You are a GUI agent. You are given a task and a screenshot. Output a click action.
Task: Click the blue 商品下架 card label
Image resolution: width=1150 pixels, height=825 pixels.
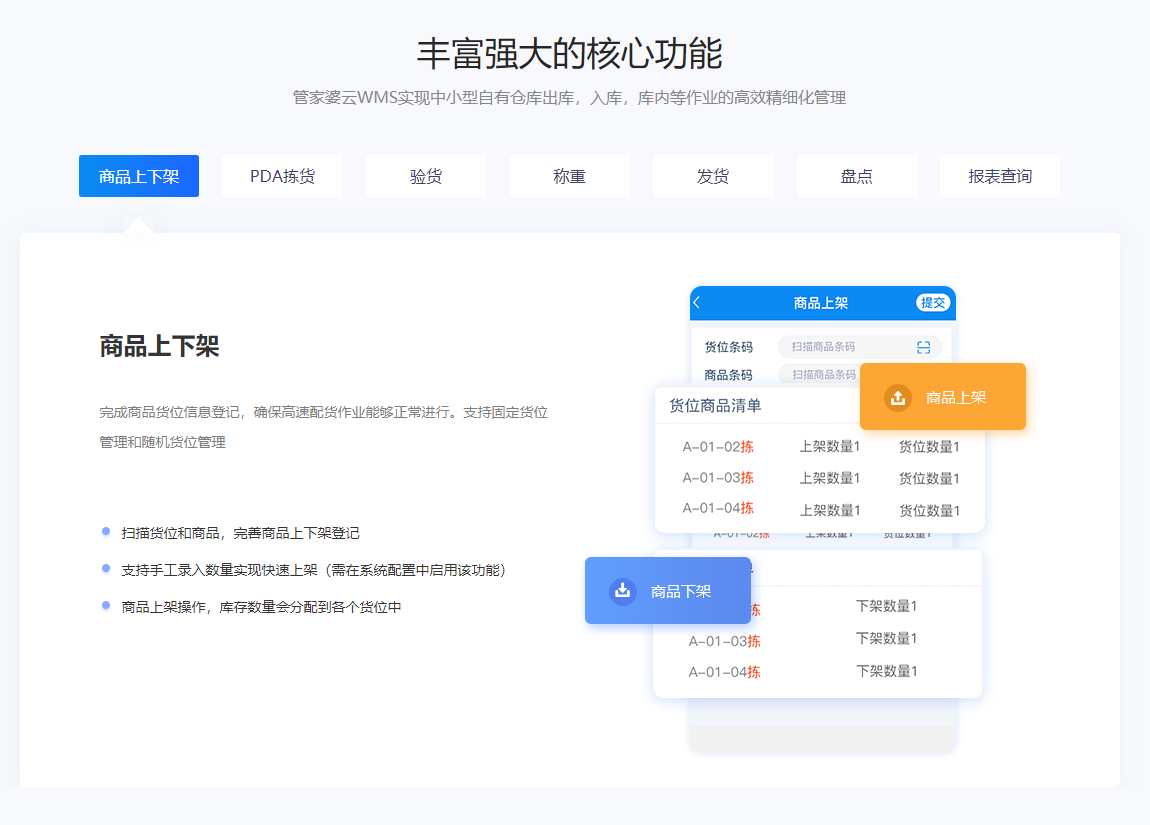click(681, 591)
